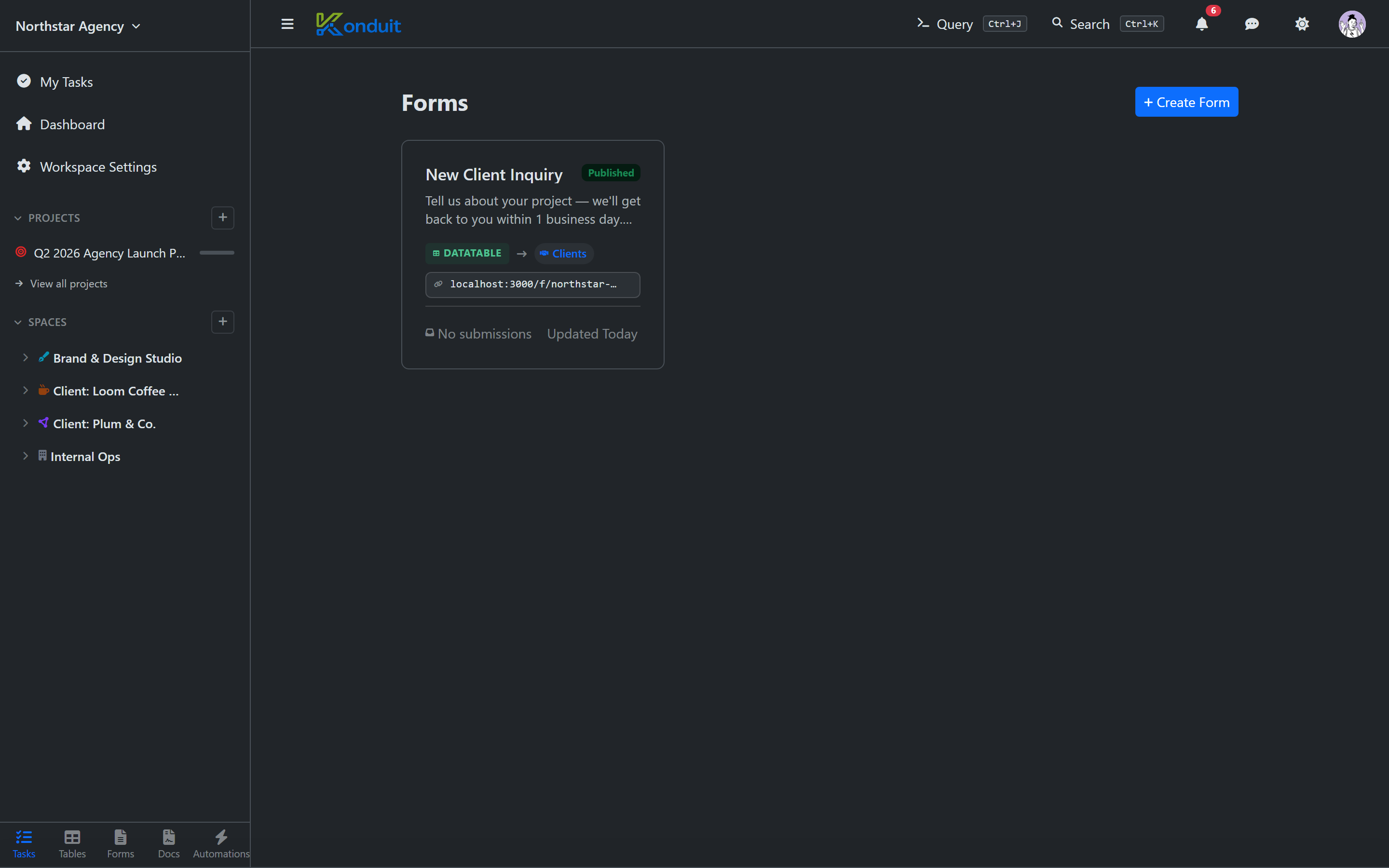Switch to the Automations bottom tab
The height and width of the screenshot is (868, 1389).
221,844
